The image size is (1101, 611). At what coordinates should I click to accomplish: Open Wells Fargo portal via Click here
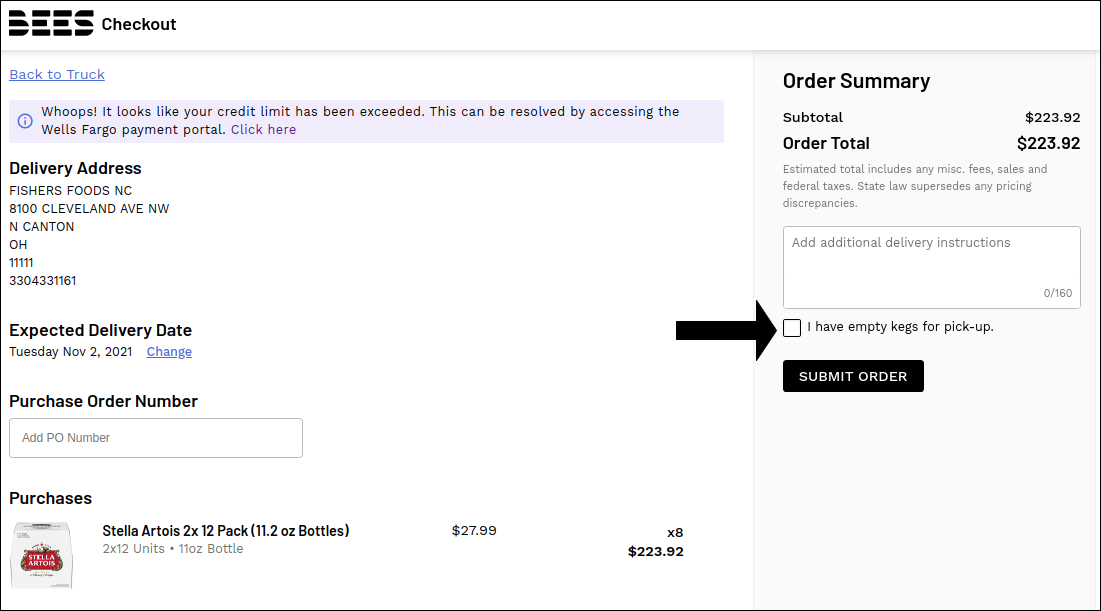coord(263,129)
